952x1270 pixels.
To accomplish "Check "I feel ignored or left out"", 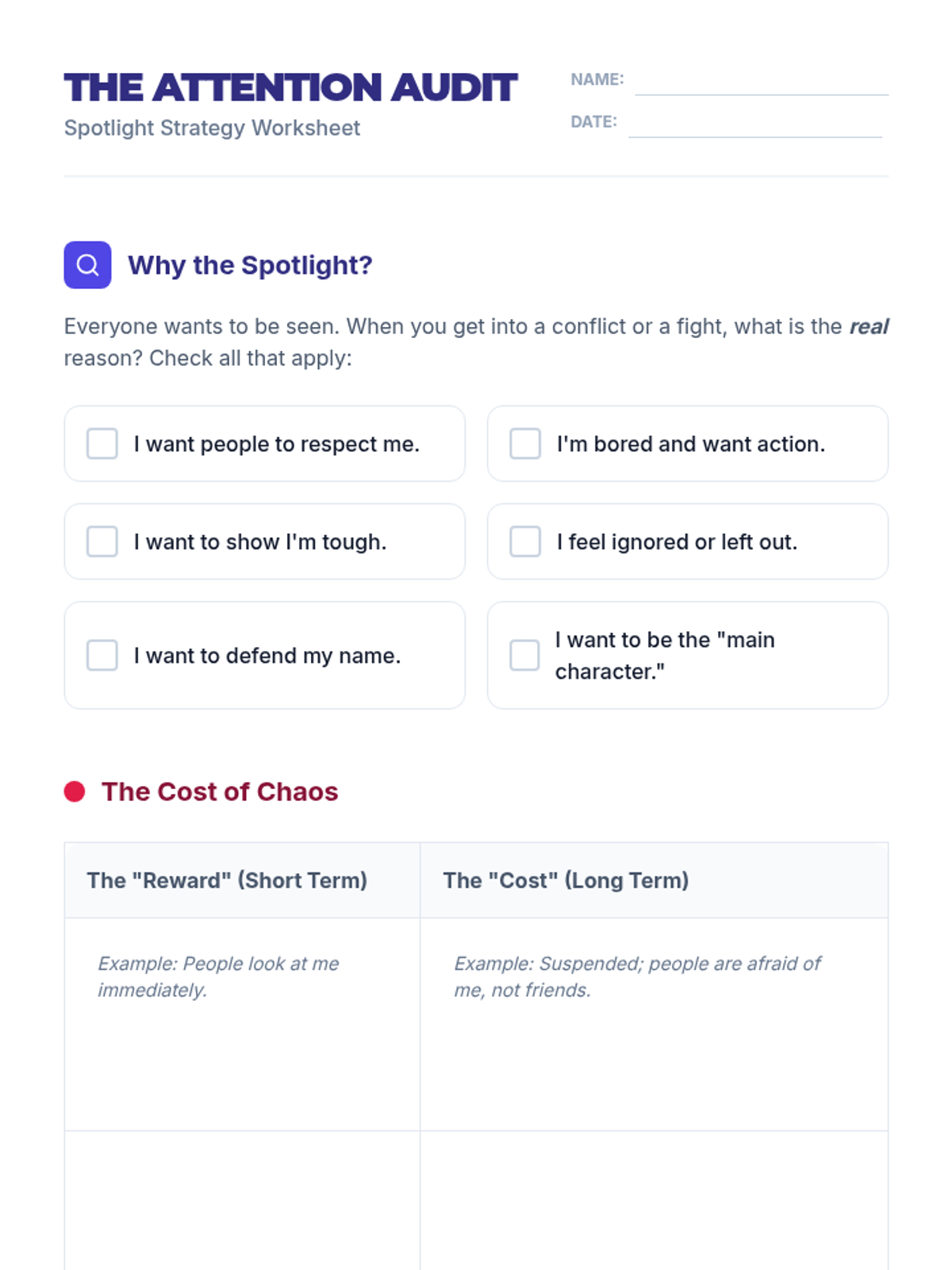I will coord(525,541).
